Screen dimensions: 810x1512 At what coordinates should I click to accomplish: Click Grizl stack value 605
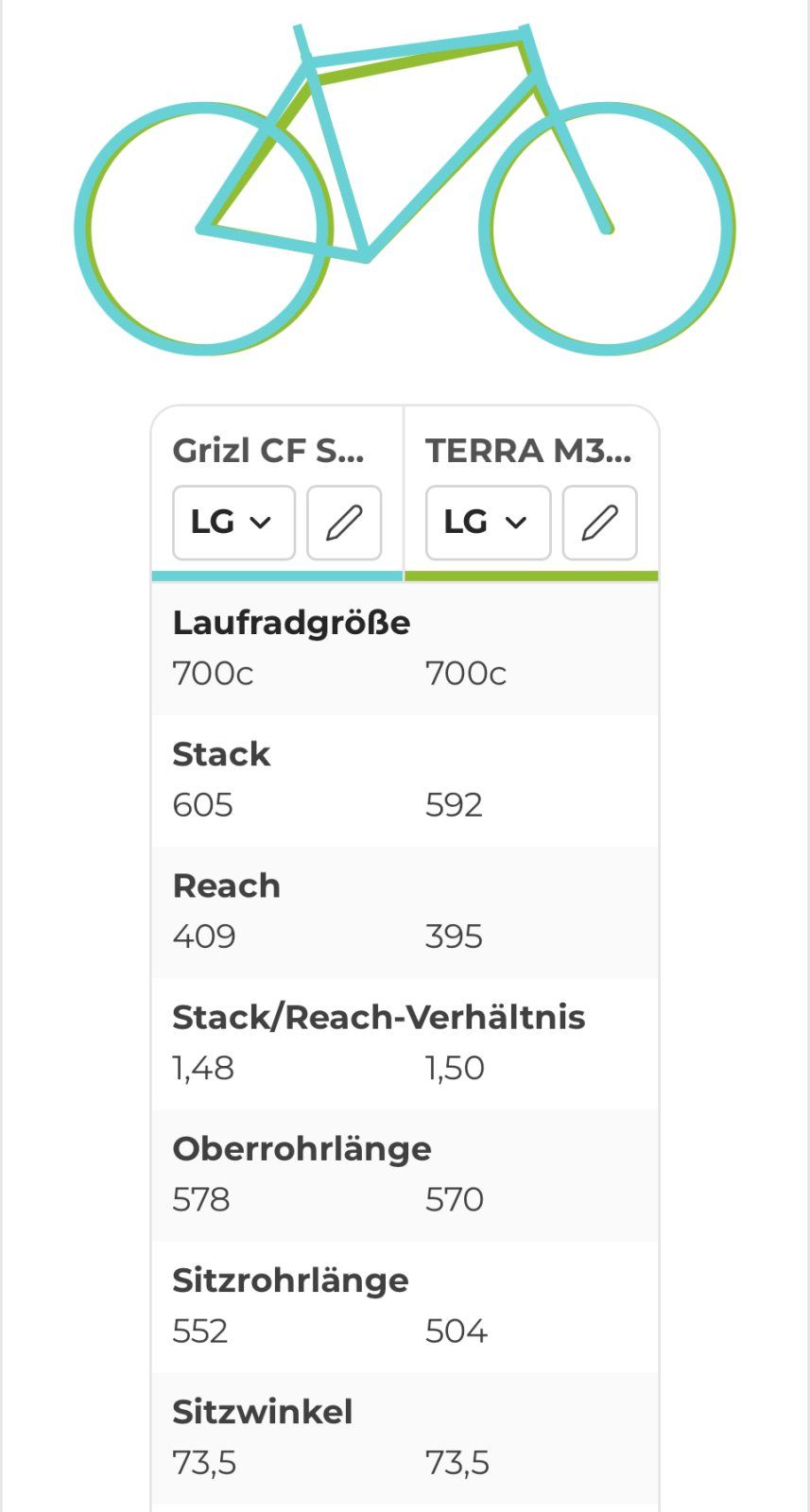coord(203,805)
